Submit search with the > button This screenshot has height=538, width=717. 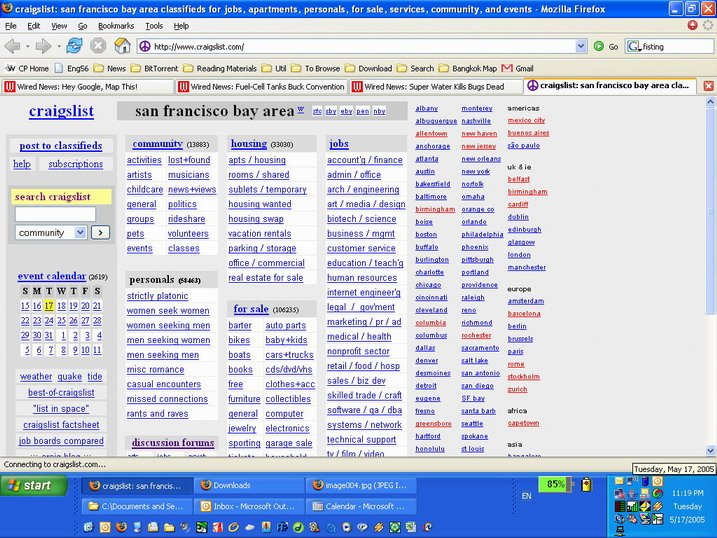click(101, 233)
